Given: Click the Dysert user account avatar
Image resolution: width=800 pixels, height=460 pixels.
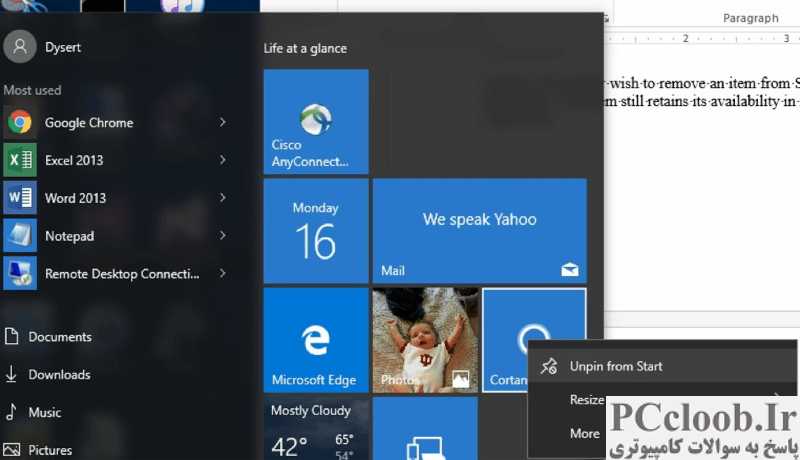Looking at the screenshot, I should (x=20, y=46).
